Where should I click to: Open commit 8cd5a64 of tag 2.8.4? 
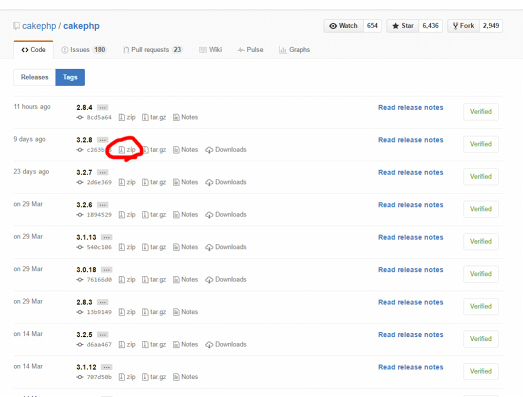(94, 117)
